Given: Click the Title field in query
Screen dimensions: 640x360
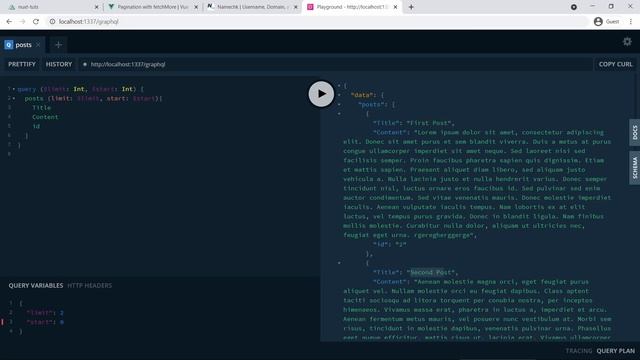Looking at the screenshot, I should pos(42,107).
